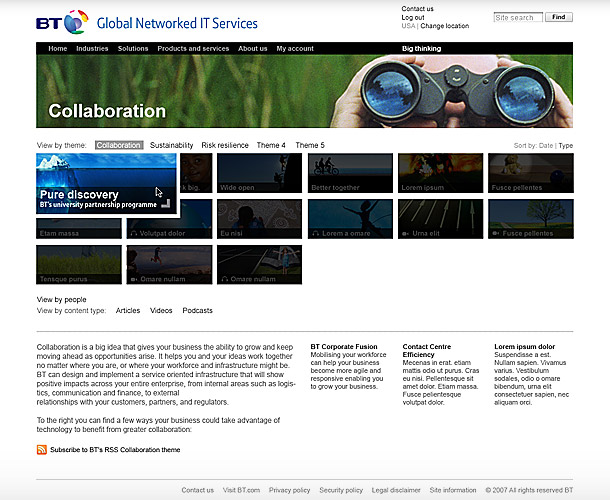Subscribe to BT's RSS Collaboration theme link

click(115, 450)
